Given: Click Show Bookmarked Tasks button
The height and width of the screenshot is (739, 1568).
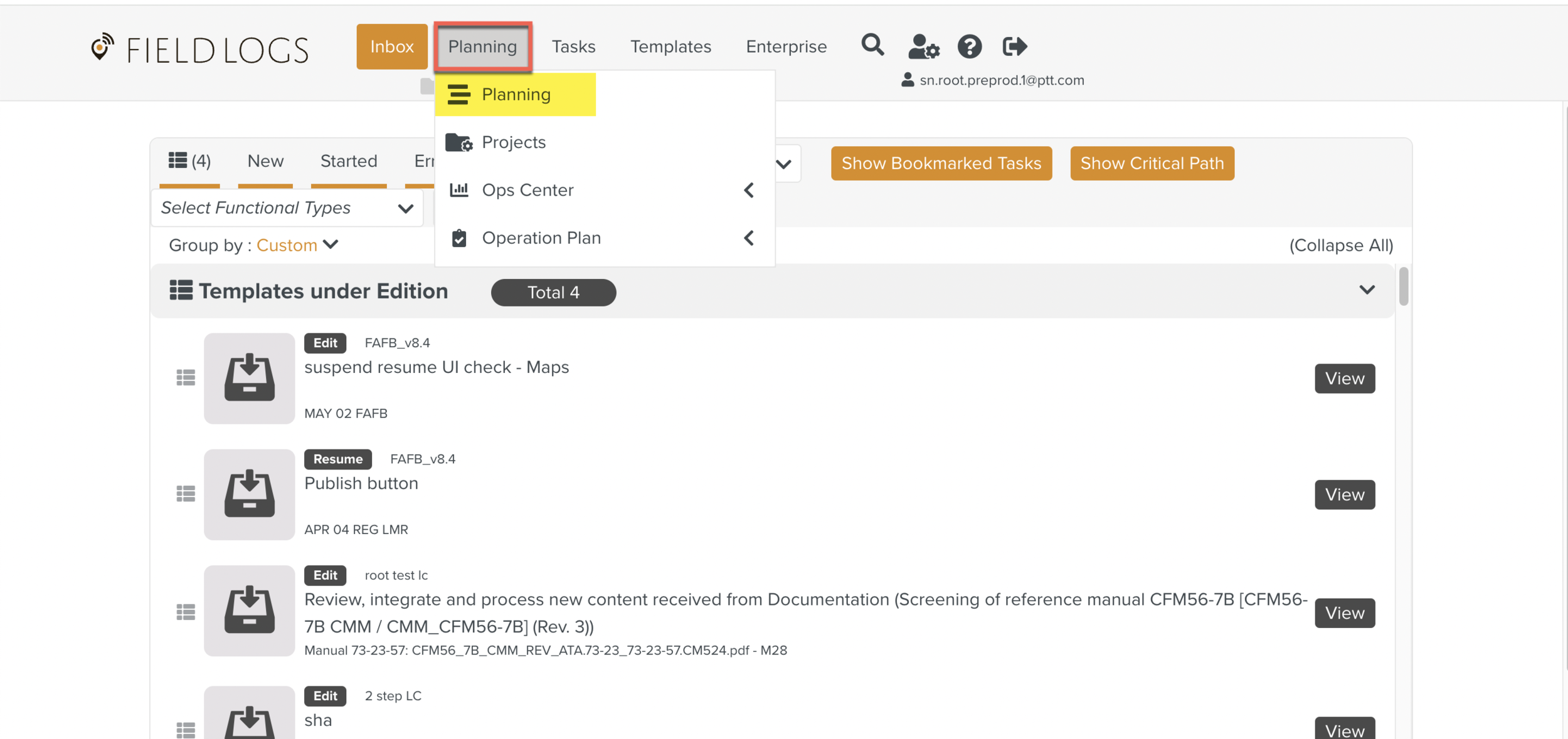Looking at the screenshot, I should coord(941,164).
